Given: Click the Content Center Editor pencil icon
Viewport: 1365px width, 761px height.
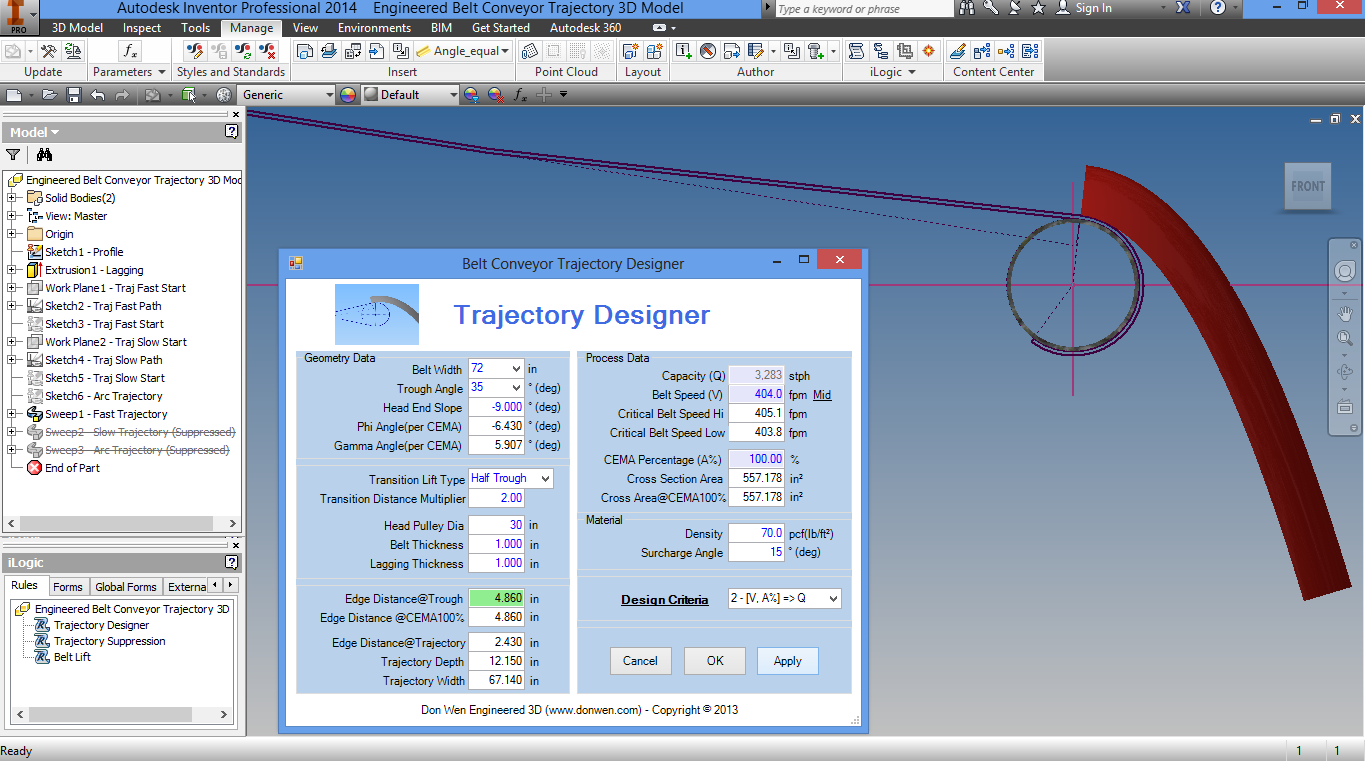Looking at the screenshot, I should click(x=958, y=51).
